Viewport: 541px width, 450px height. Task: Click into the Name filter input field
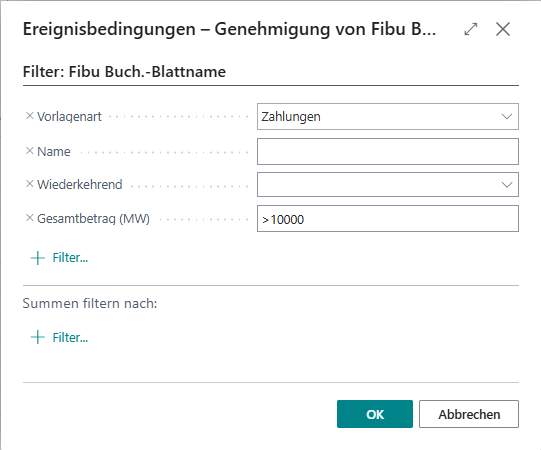[x=387, y=151]
